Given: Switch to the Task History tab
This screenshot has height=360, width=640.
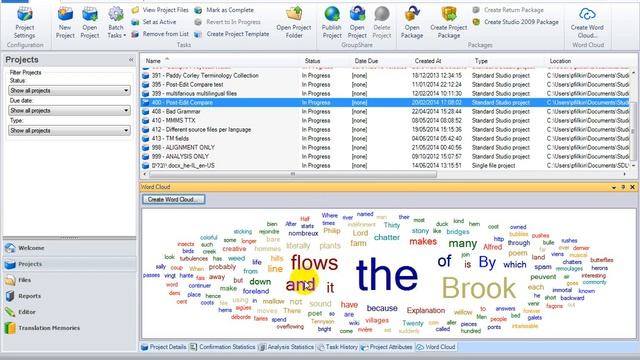Looking at the screenshot, I should tap(337, 347).
